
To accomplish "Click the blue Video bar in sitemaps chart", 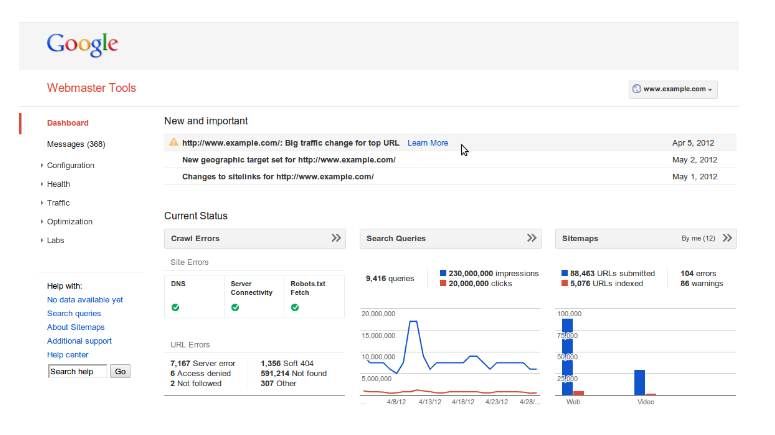I will (640, 383).
